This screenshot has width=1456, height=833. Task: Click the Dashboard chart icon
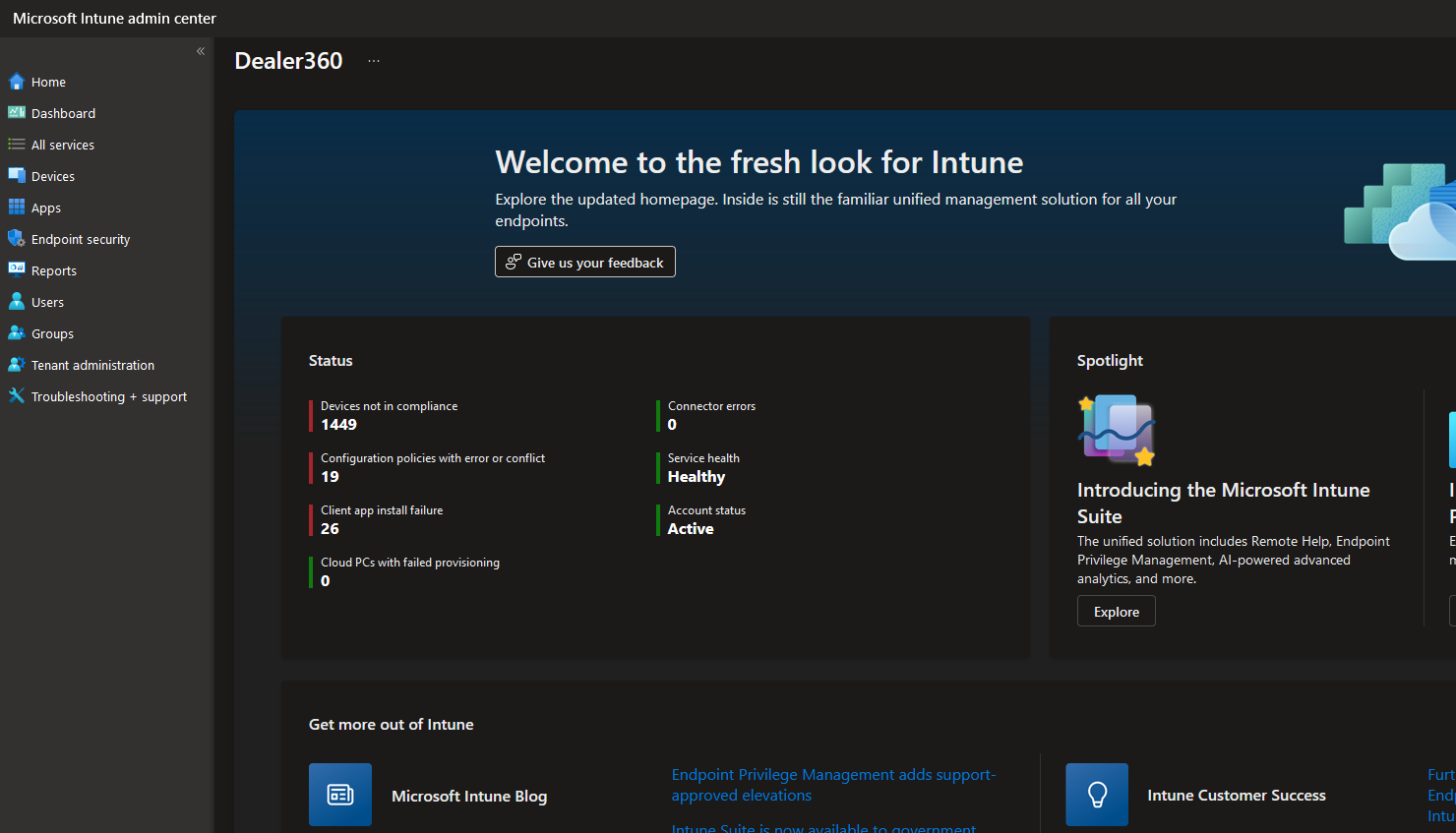17,113
